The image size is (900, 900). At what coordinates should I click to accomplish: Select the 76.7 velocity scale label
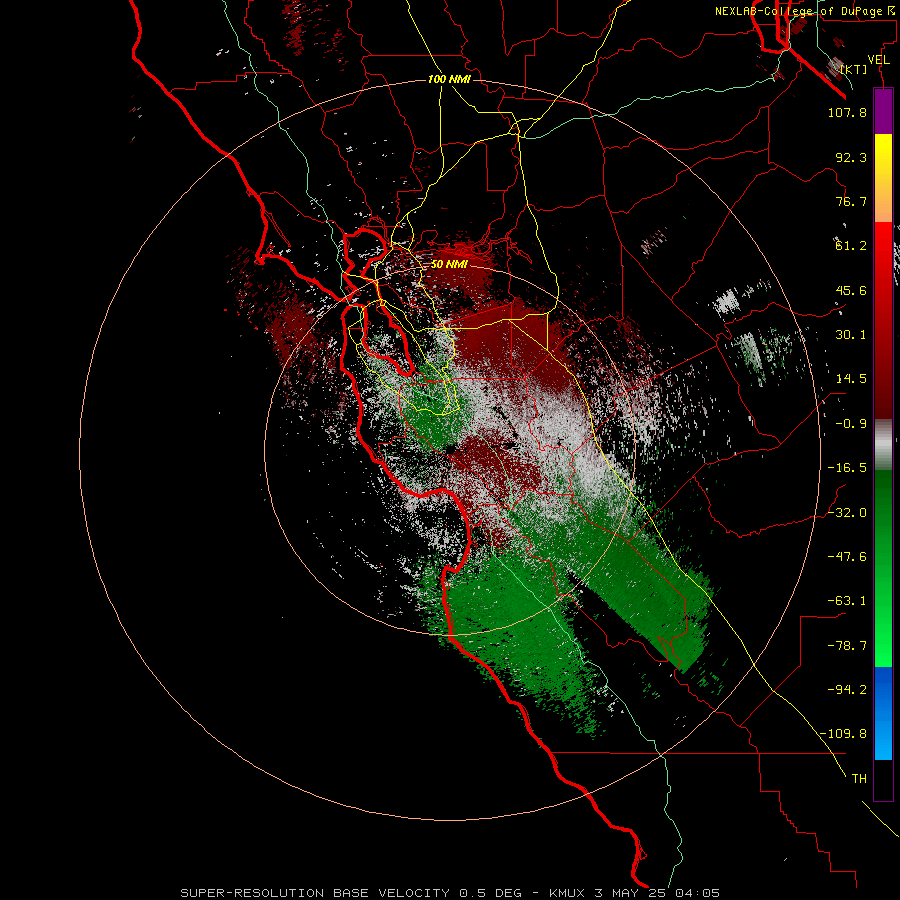(x=851, y=201)
